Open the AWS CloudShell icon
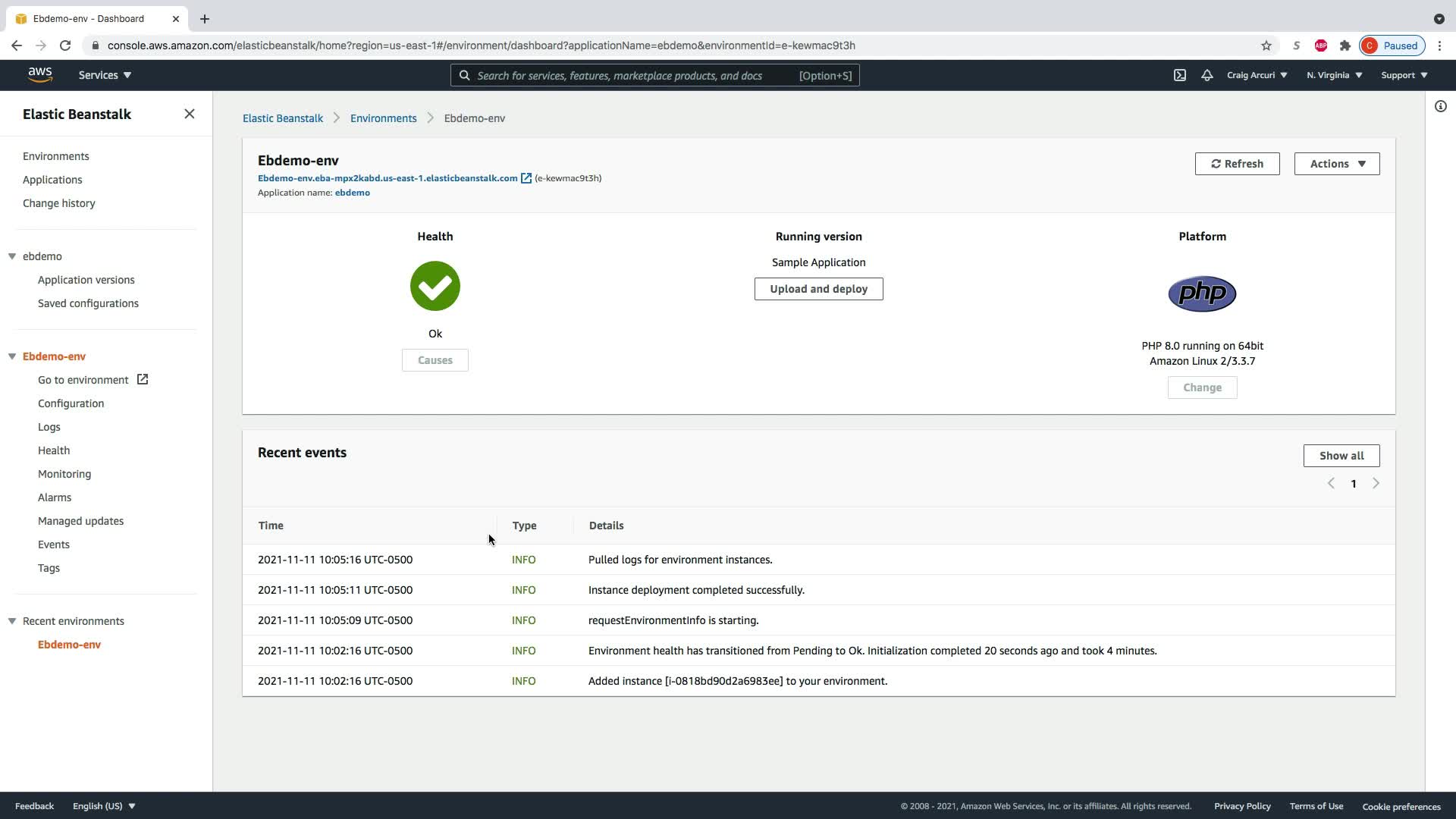This screenshot has width=1456, height=819. tap(1180, 75)
